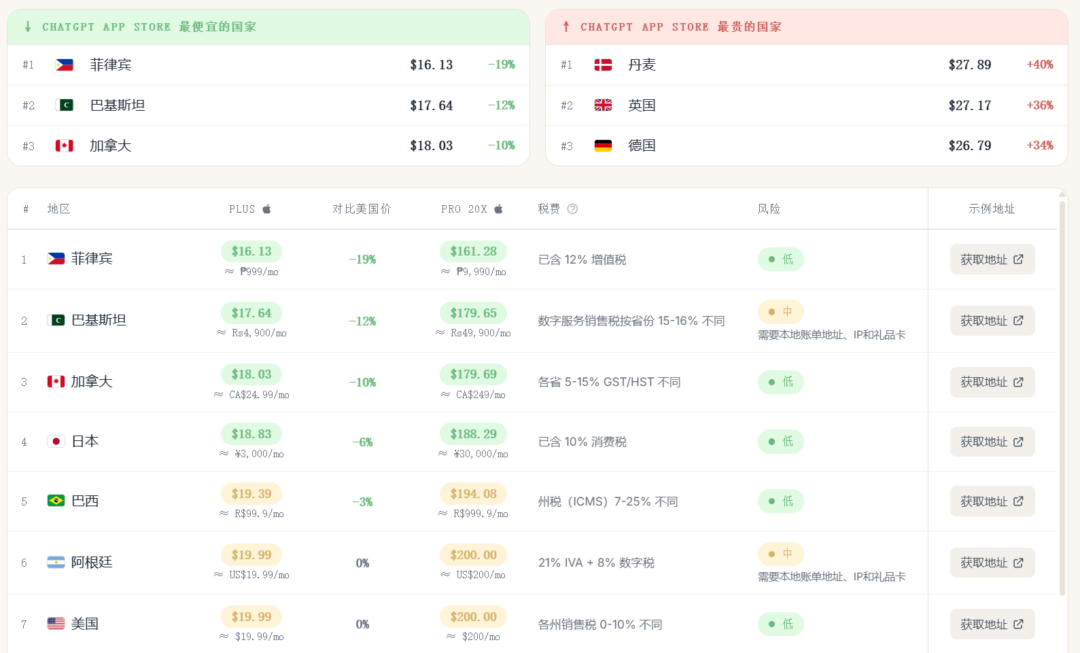Click 已含 12% 增值税 tax text
The image size is (1080, 653).
click(582, 260)
